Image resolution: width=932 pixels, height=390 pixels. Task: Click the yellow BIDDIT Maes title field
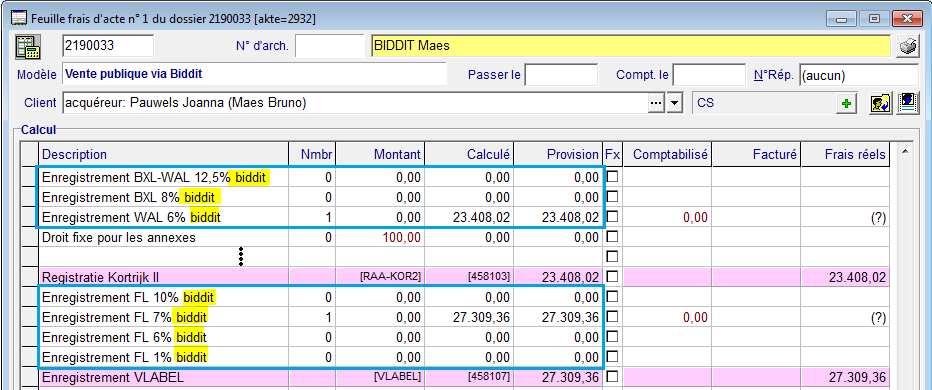point(631,46)
